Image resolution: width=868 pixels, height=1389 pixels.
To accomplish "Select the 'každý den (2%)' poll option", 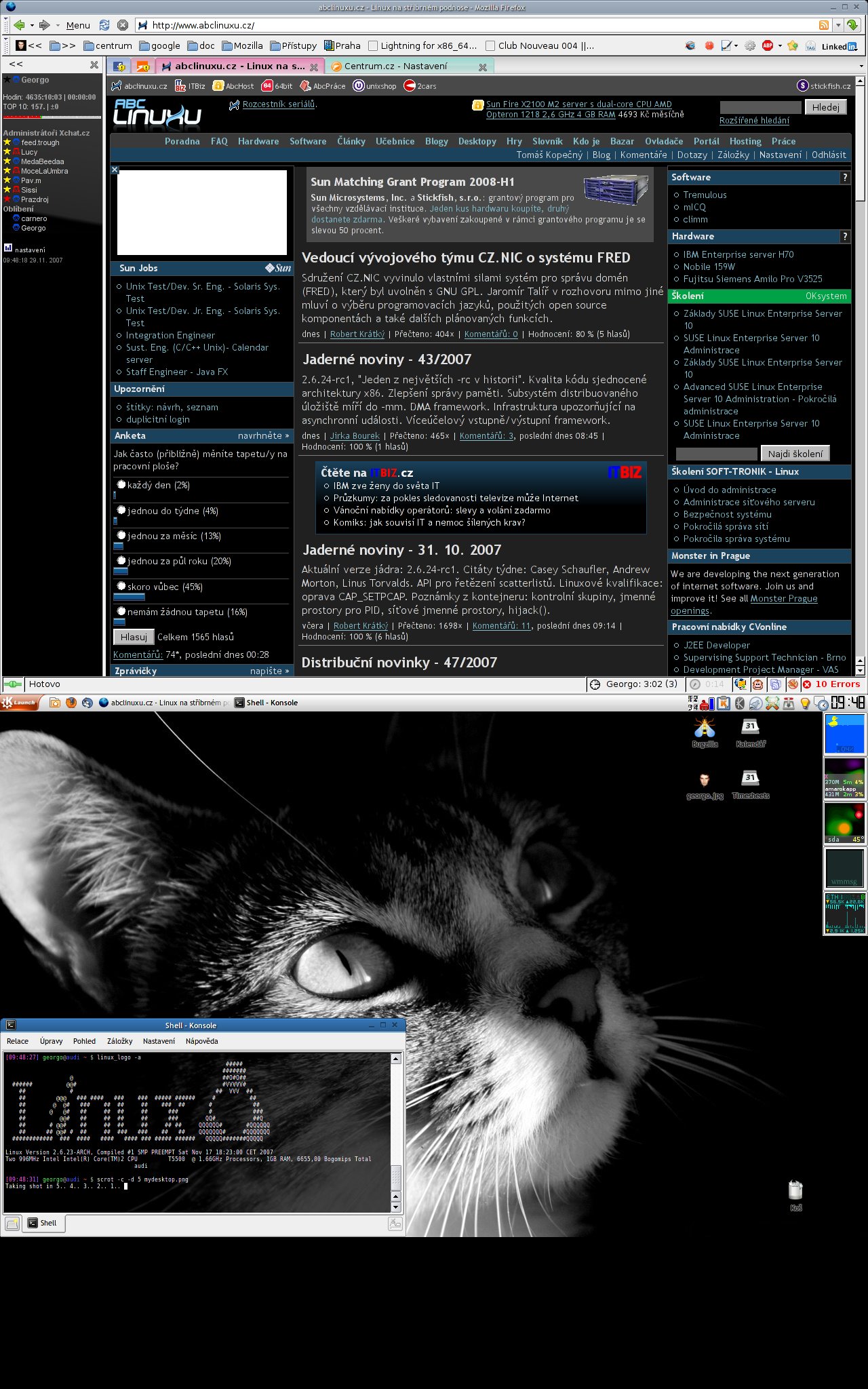I will click(x=121, y=484).
